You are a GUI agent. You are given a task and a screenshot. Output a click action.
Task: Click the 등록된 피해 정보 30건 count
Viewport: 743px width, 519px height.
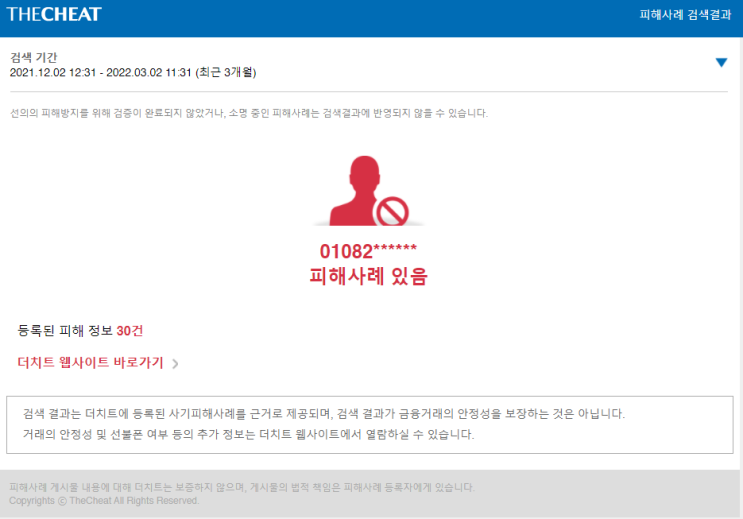pyautogui.click(x=80, y=330)
